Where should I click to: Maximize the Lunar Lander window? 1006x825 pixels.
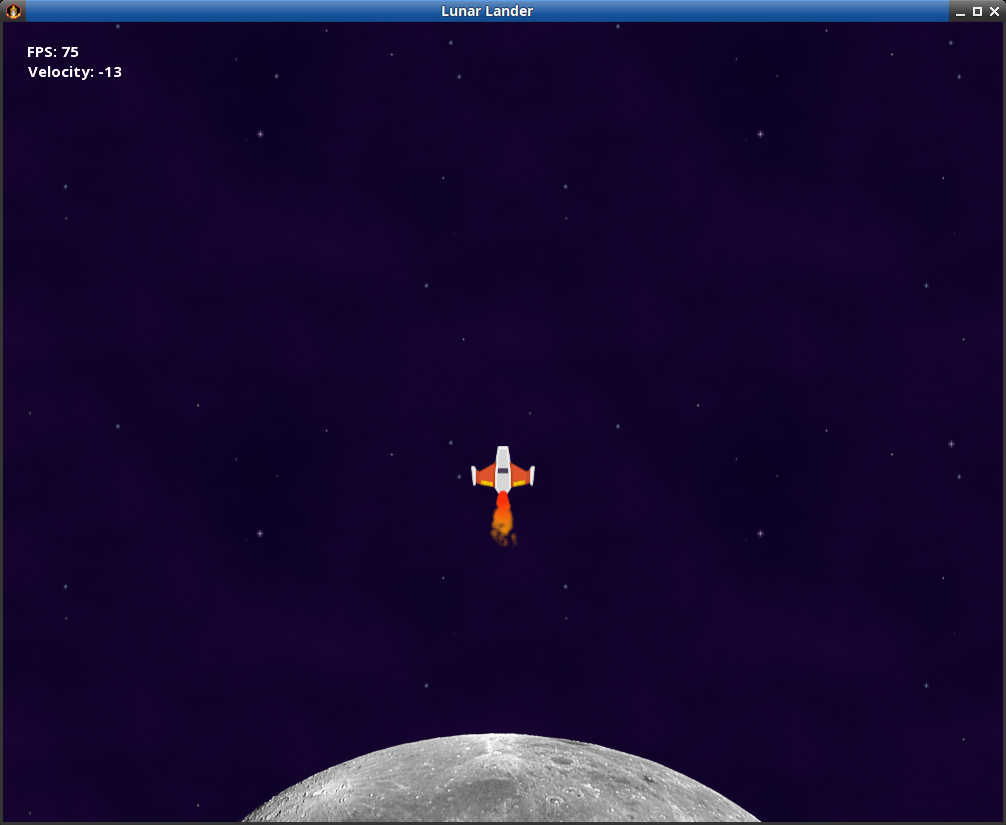click(x=977, y=12)
